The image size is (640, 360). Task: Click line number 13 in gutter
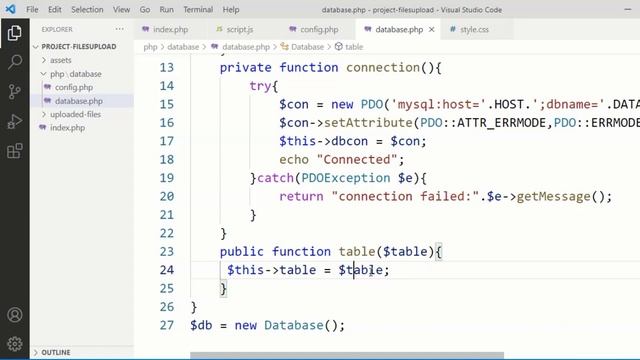point(167,67)
